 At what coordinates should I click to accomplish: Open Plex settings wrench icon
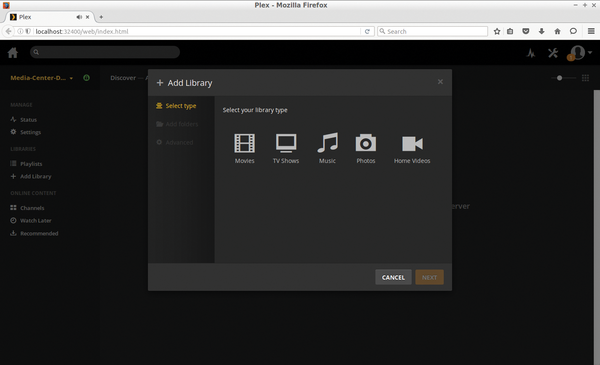point(553,53)
